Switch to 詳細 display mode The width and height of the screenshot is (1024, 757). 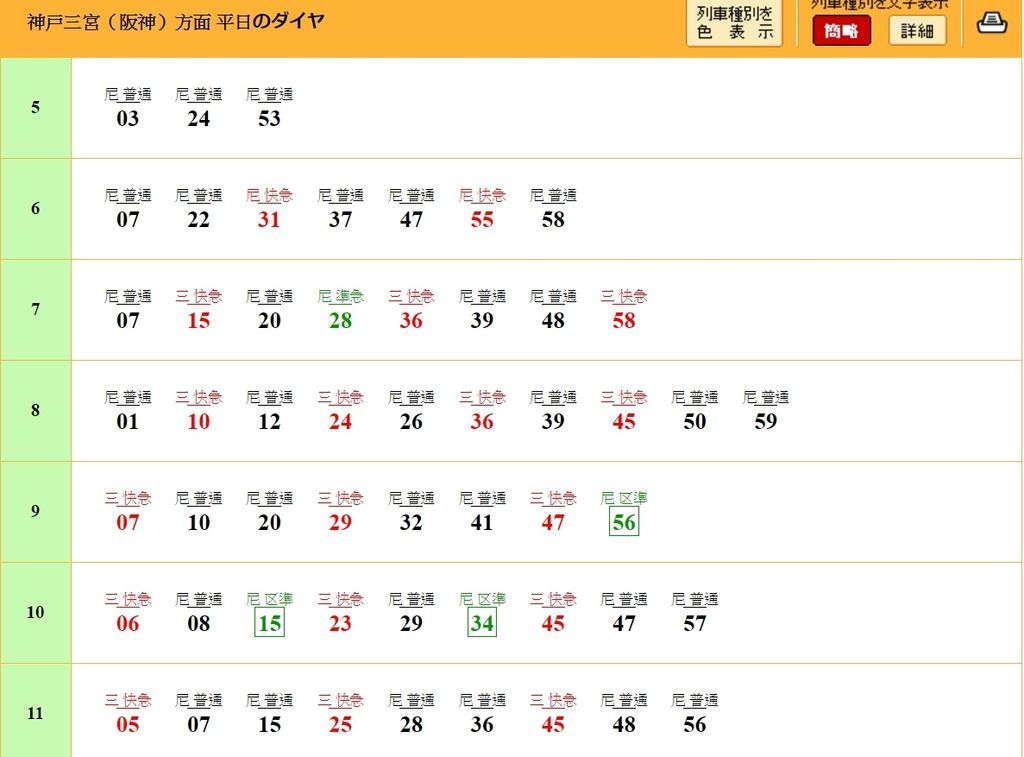916,31
